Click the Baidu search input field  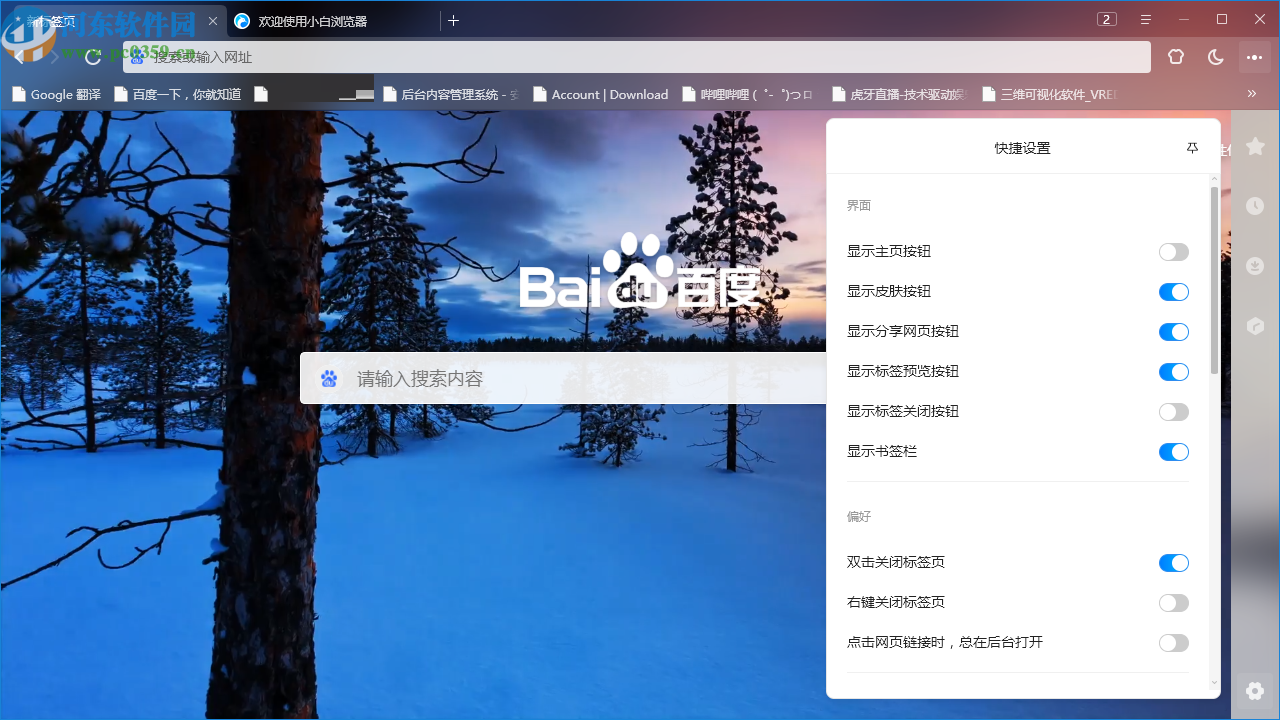coord(560,377)
